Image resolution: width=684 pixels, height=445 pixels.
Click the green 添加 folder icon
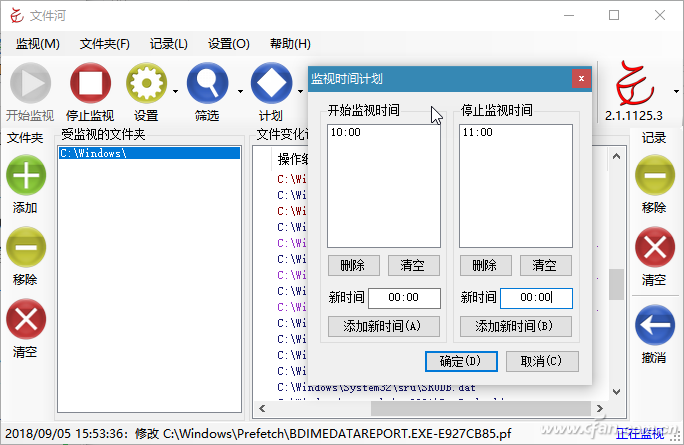tap(26, 175)
